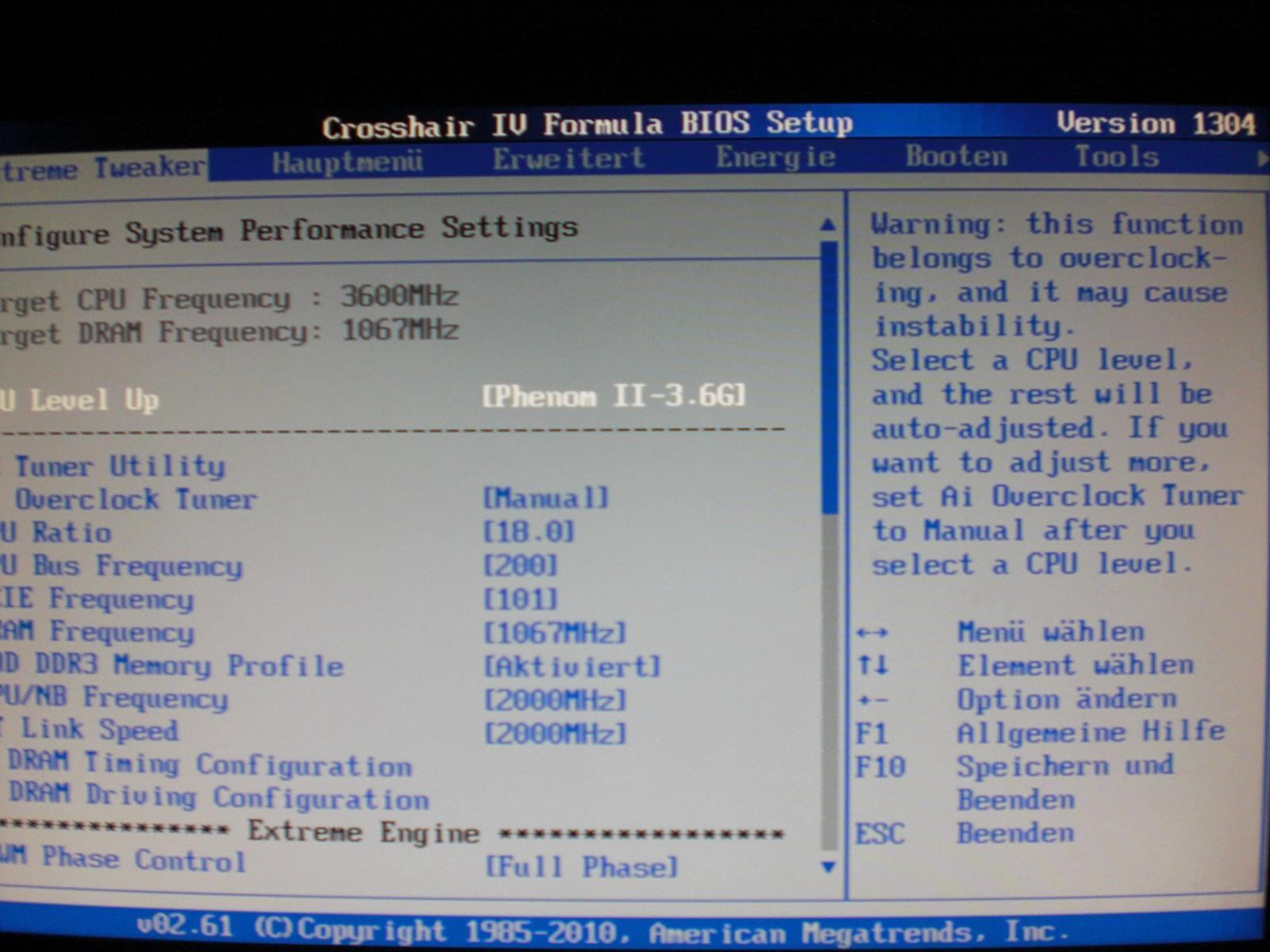Change the CPU Level Up value Phenom II-3.6G

[x=614, y=395]
